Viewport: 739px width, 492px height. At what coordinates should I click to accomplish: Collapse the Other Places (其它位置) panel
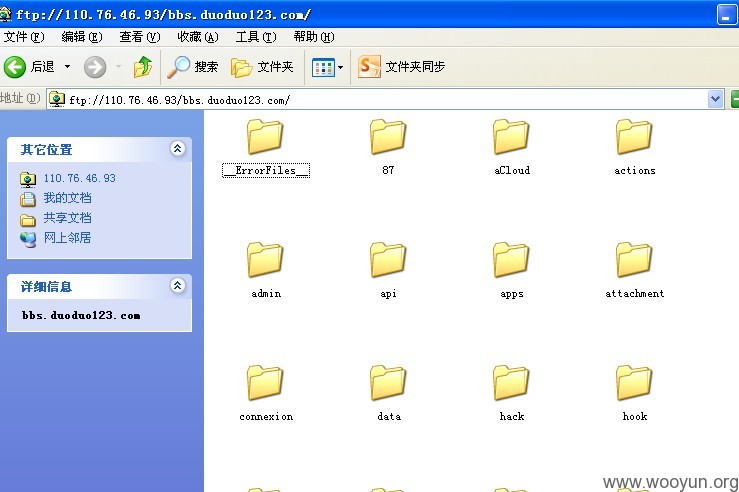click(x=177, y=149)
